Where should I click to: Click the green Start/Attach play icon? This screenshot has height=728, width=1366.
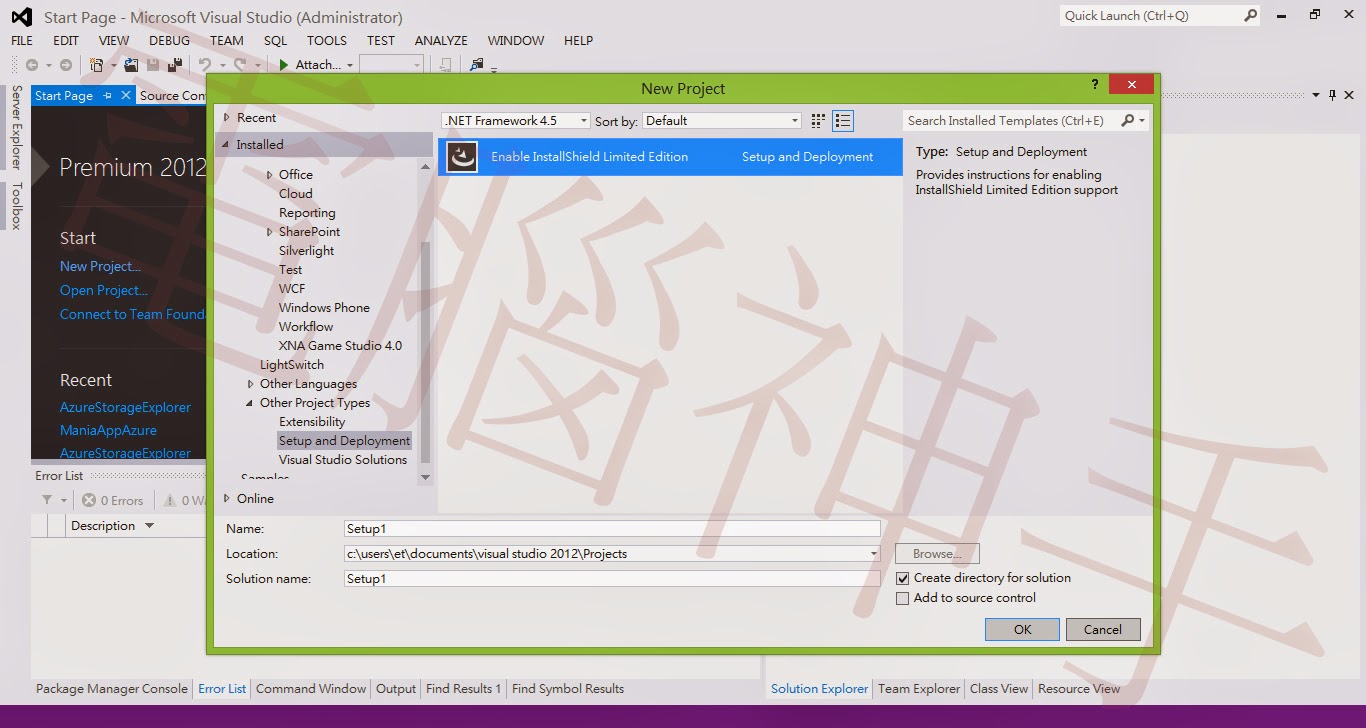pyautogui.click(x=284, y=65)
